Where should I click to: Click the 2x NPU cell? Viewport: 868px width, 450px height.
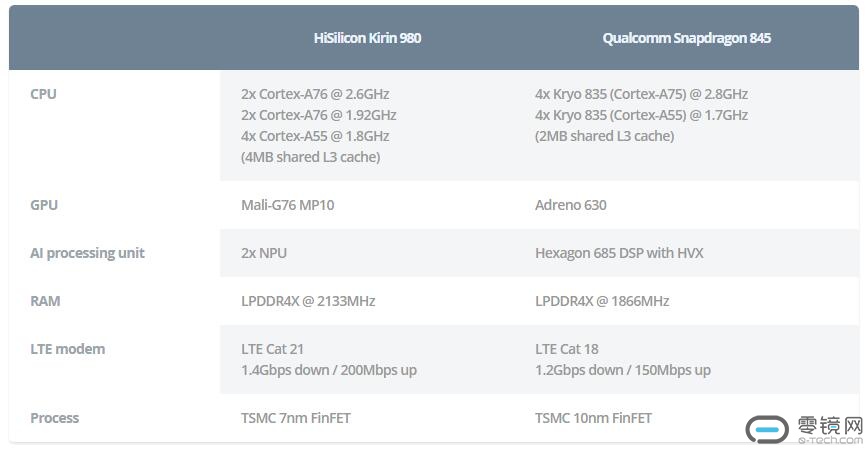tap(264, 253)
